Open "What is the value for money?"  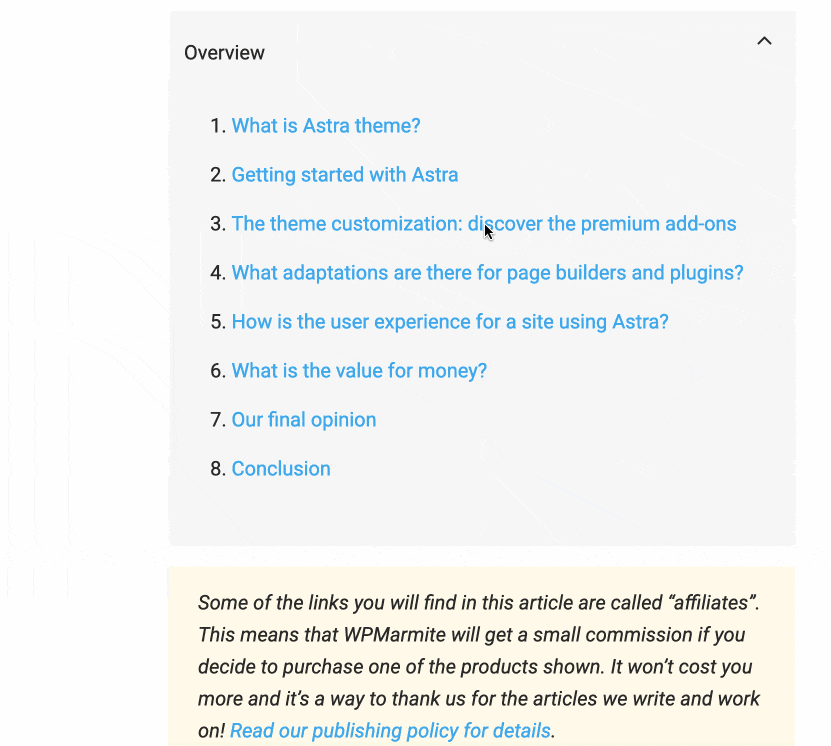pyautogui.click(x=358, y=370)
